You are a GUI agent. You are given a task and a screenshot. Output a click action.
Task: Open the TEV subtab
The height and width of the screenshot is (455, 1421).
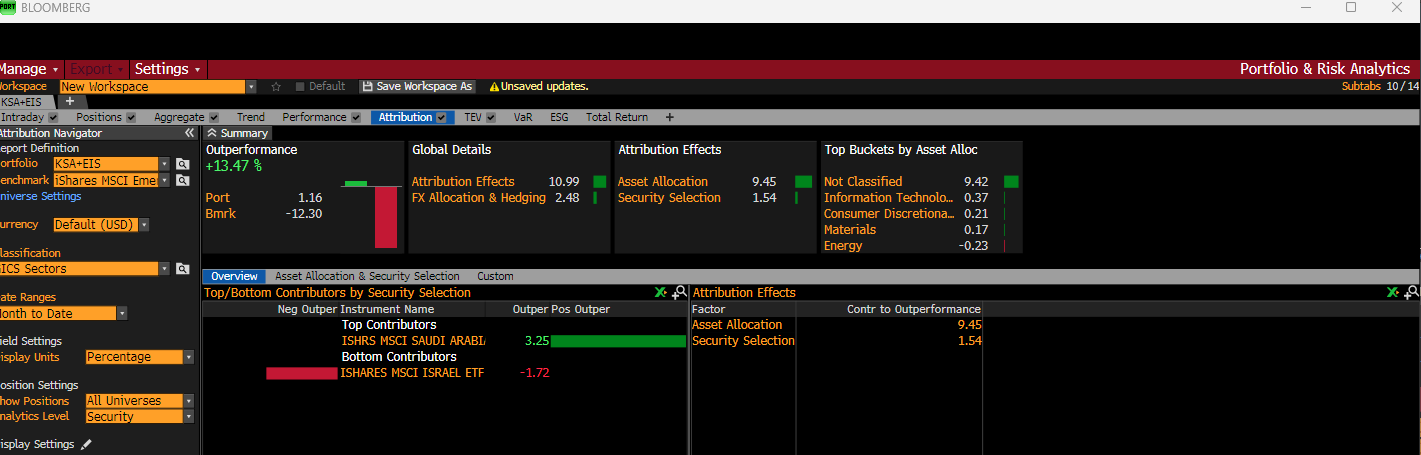(x=473, y=117)
